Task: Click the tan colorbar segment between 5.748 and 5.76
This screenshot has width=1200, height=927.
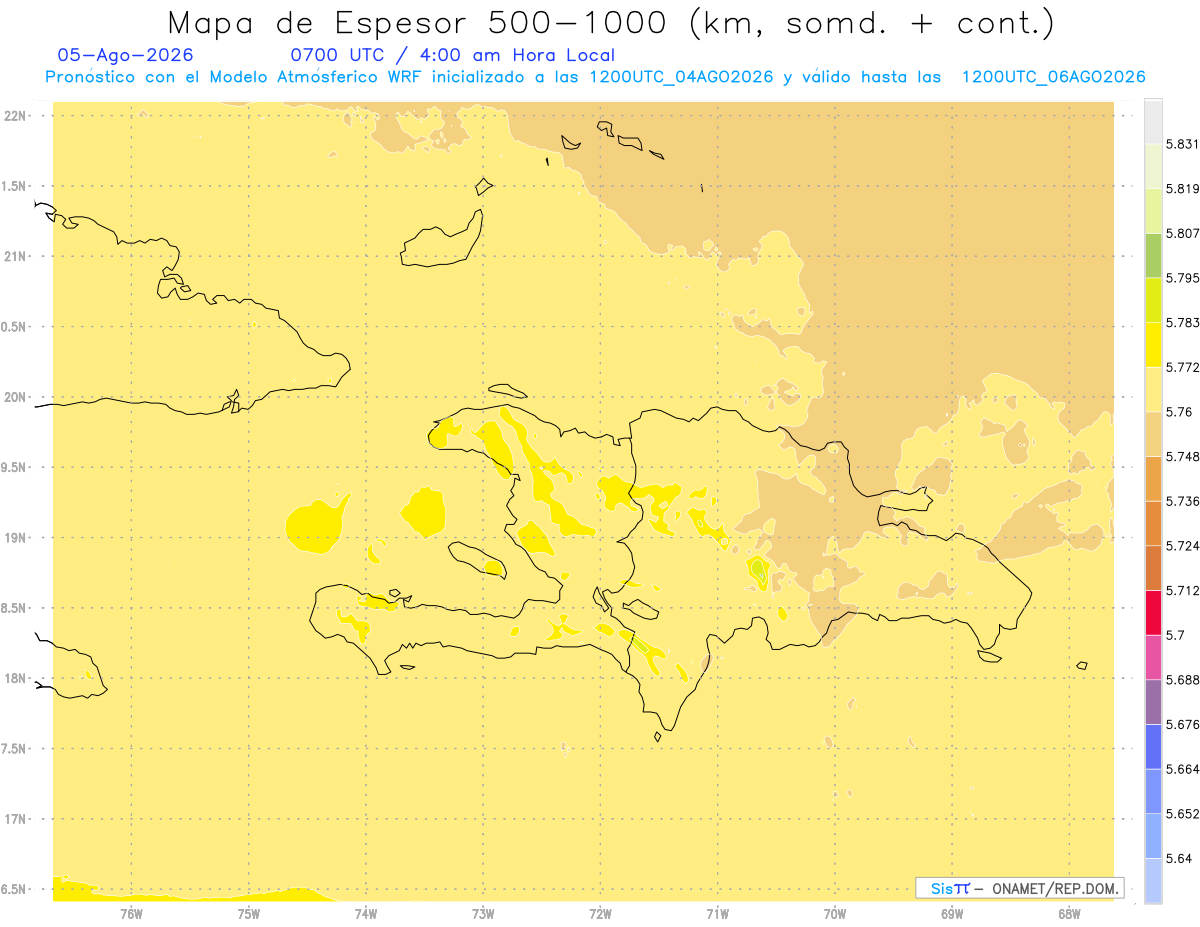Action: (1153, 434)
